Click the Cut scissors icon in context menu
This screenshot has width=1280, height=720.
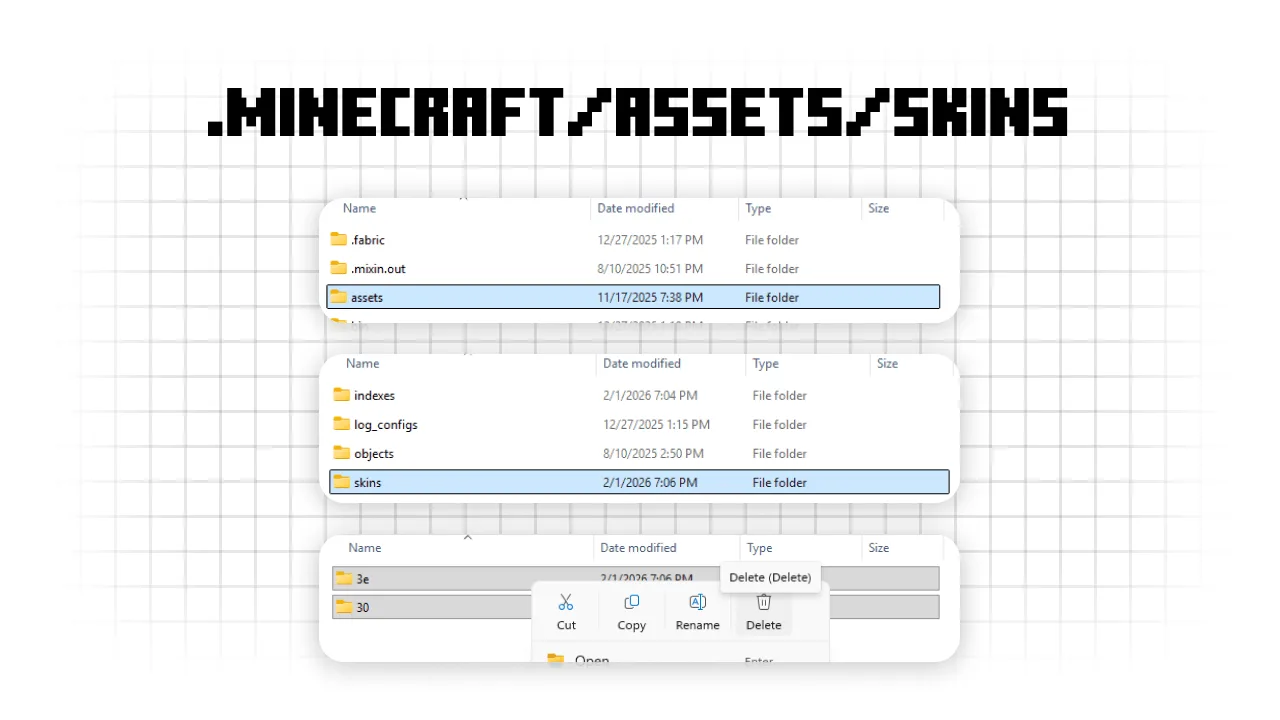click(566, 602)
